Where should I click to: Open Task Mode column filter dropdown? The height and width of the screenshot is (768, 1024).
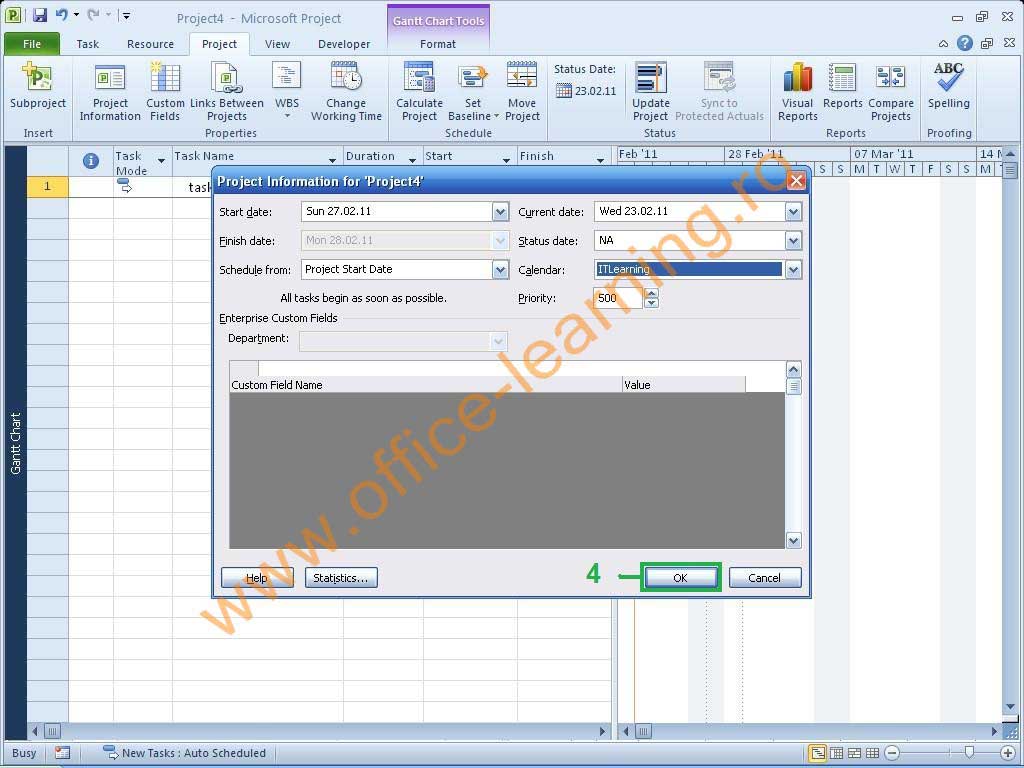coord(161,161)
